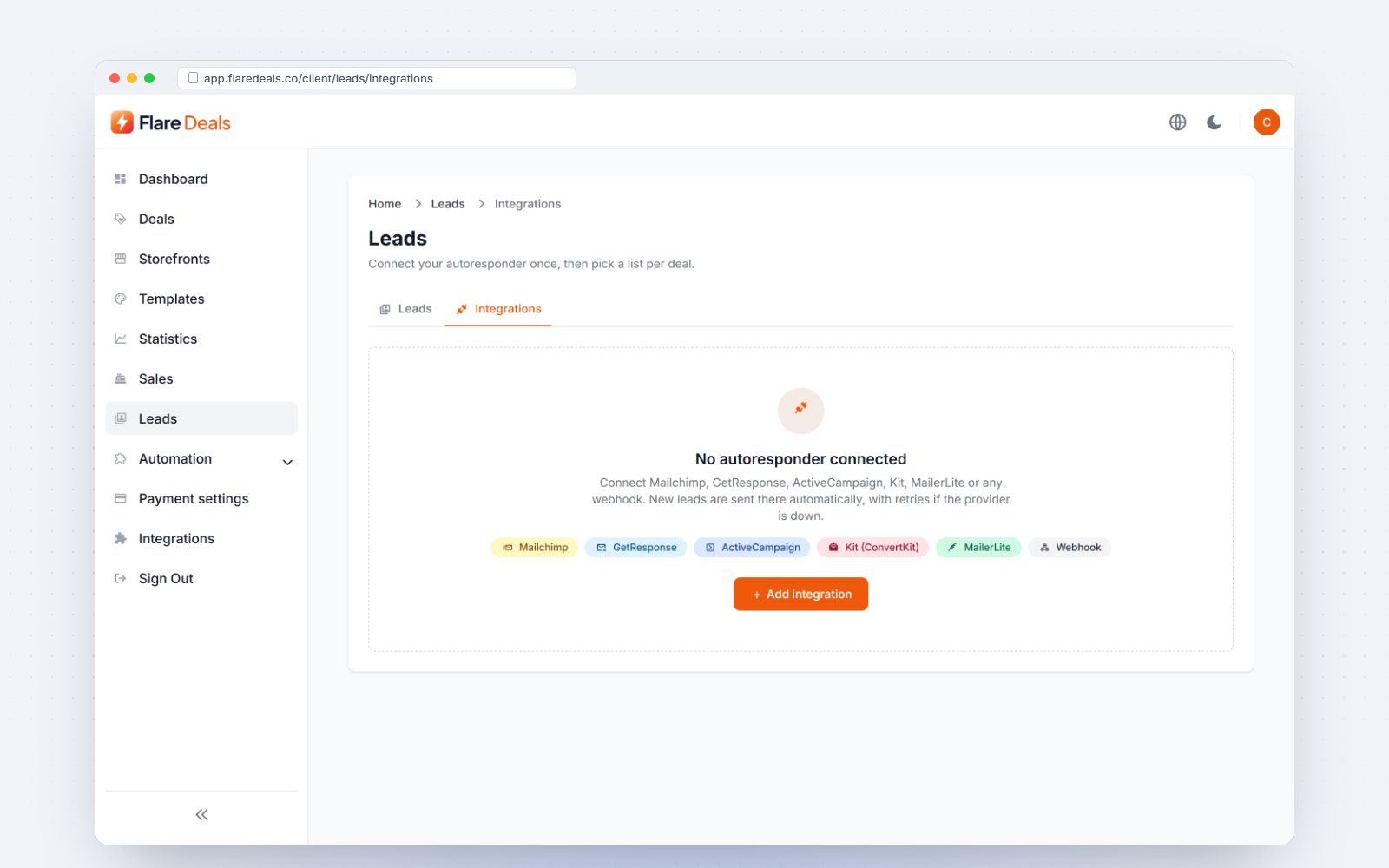Click the Flare Deals logo

tap(171, 122)
